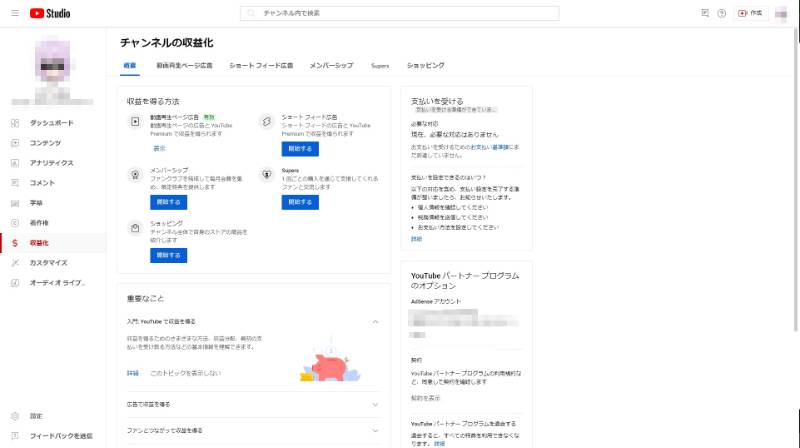Switch to the Supers tab
The height and width of the screenshot is (448, 800).
[380, 66]
